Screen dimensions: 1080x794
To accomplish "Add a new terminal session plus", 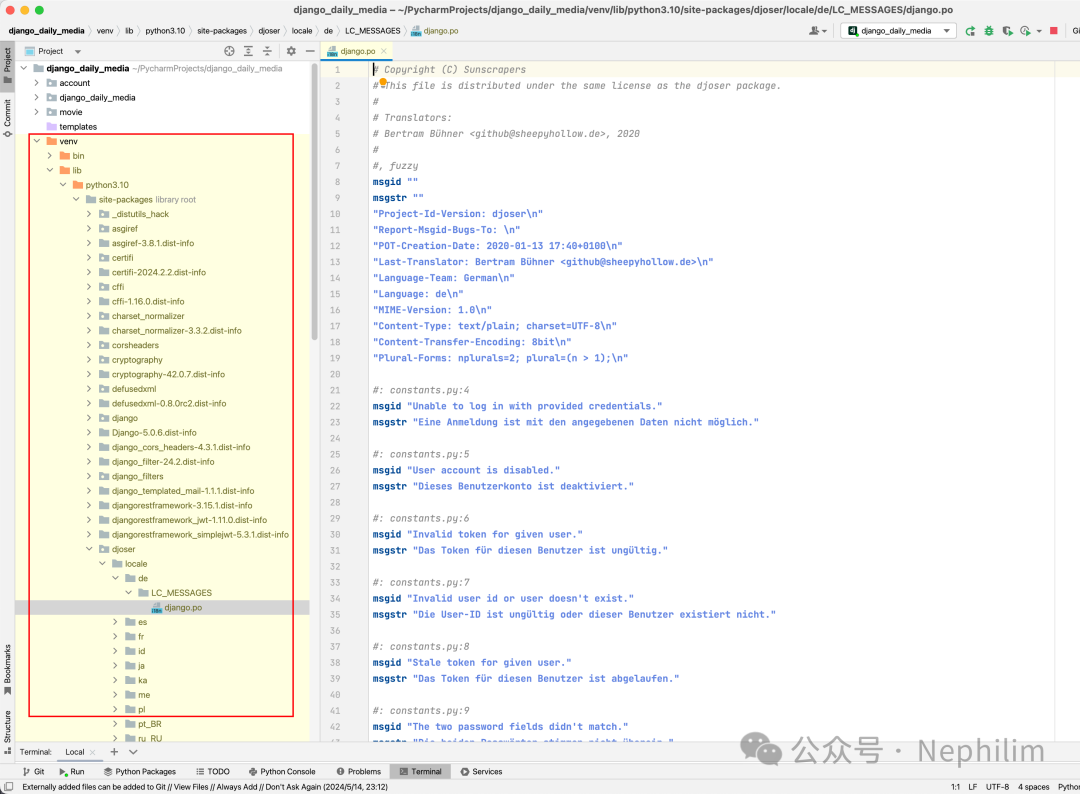I will click(x=114, y=752).
